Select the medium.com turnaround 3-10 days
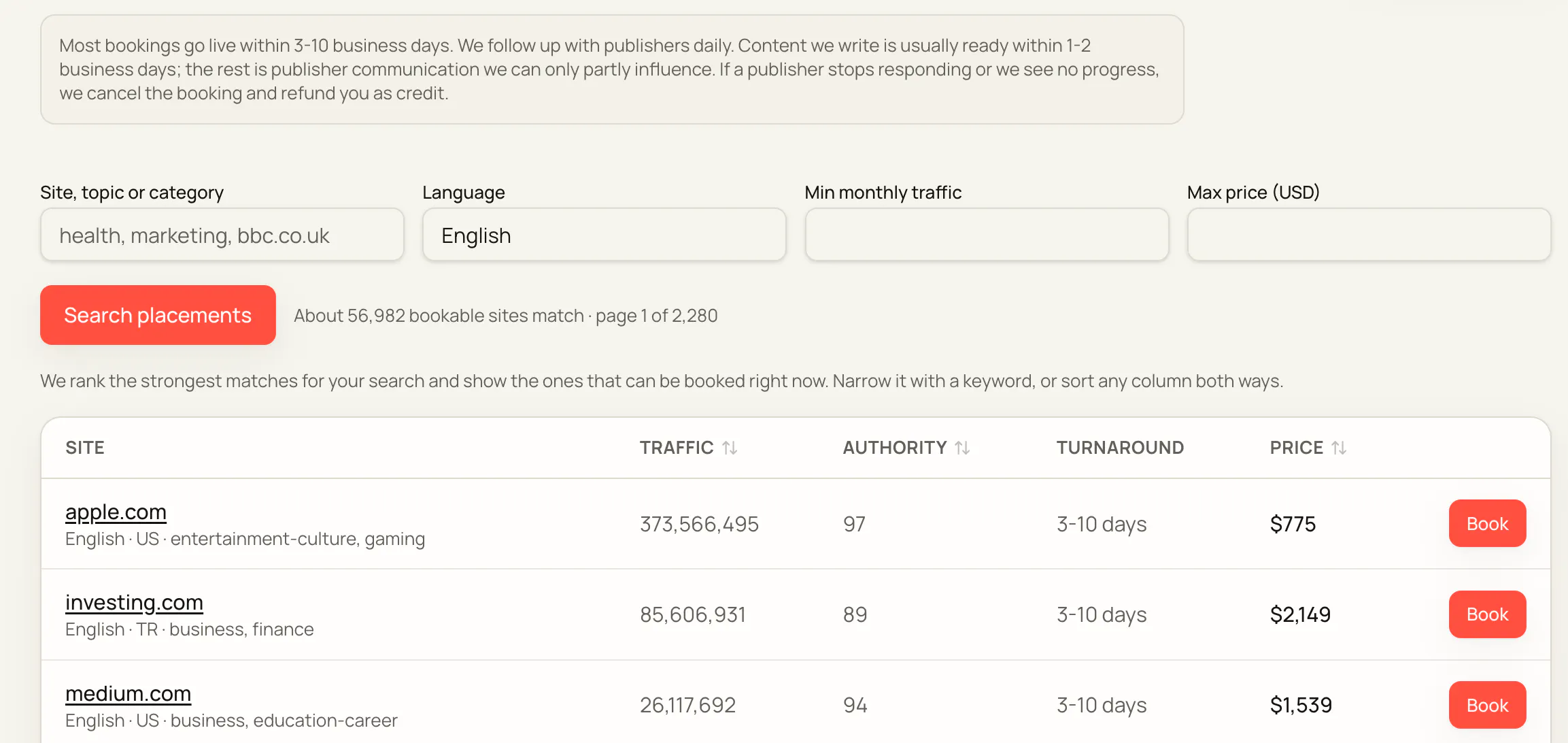This screenshot has width=1568, height=743. coord(1102,705)
